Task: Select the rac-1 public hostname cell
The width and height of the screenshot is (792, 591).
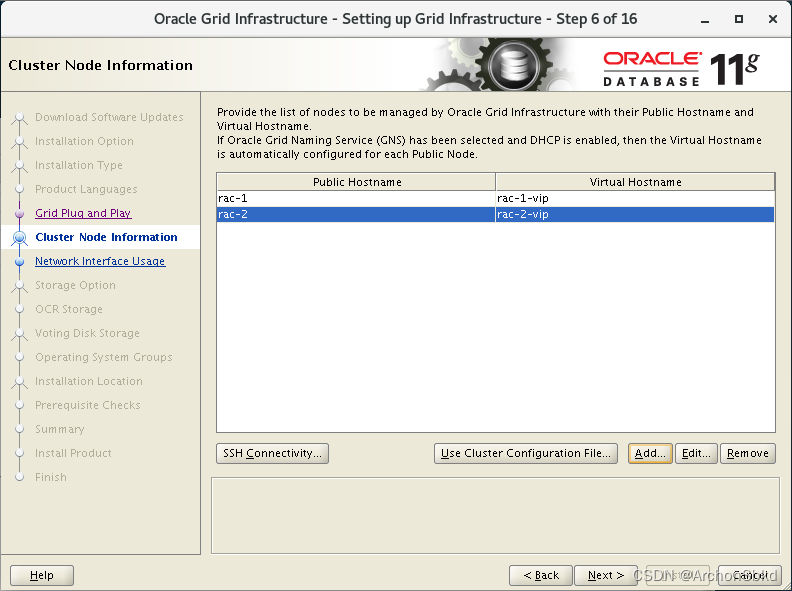Action: point(356,199)
